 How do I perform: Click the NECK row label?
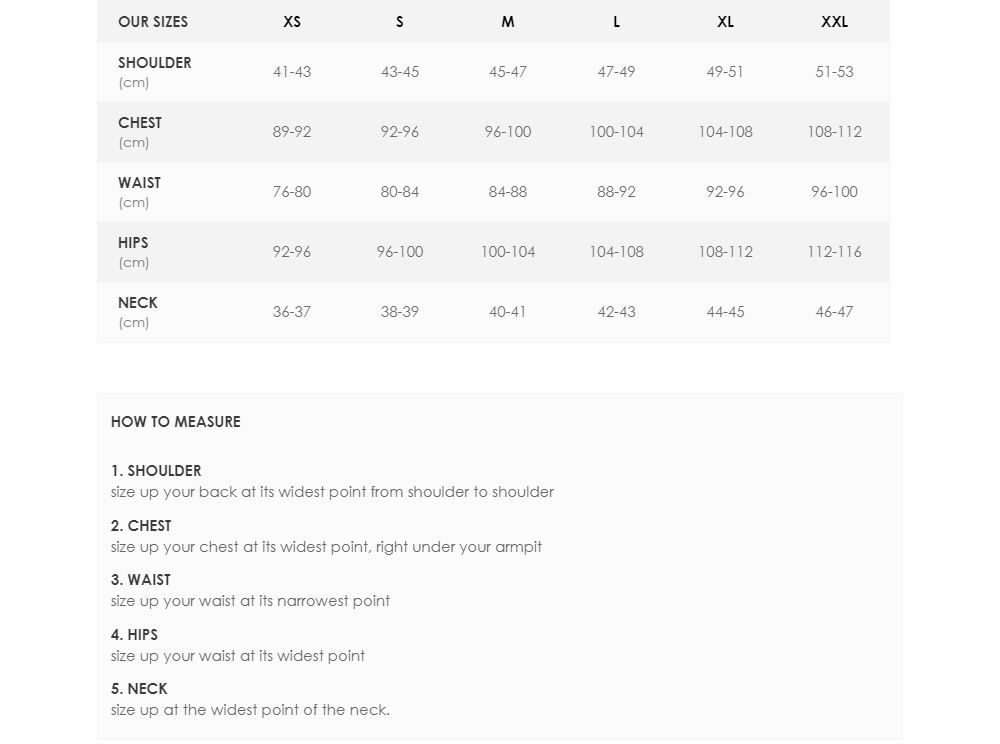click(138, 302)
